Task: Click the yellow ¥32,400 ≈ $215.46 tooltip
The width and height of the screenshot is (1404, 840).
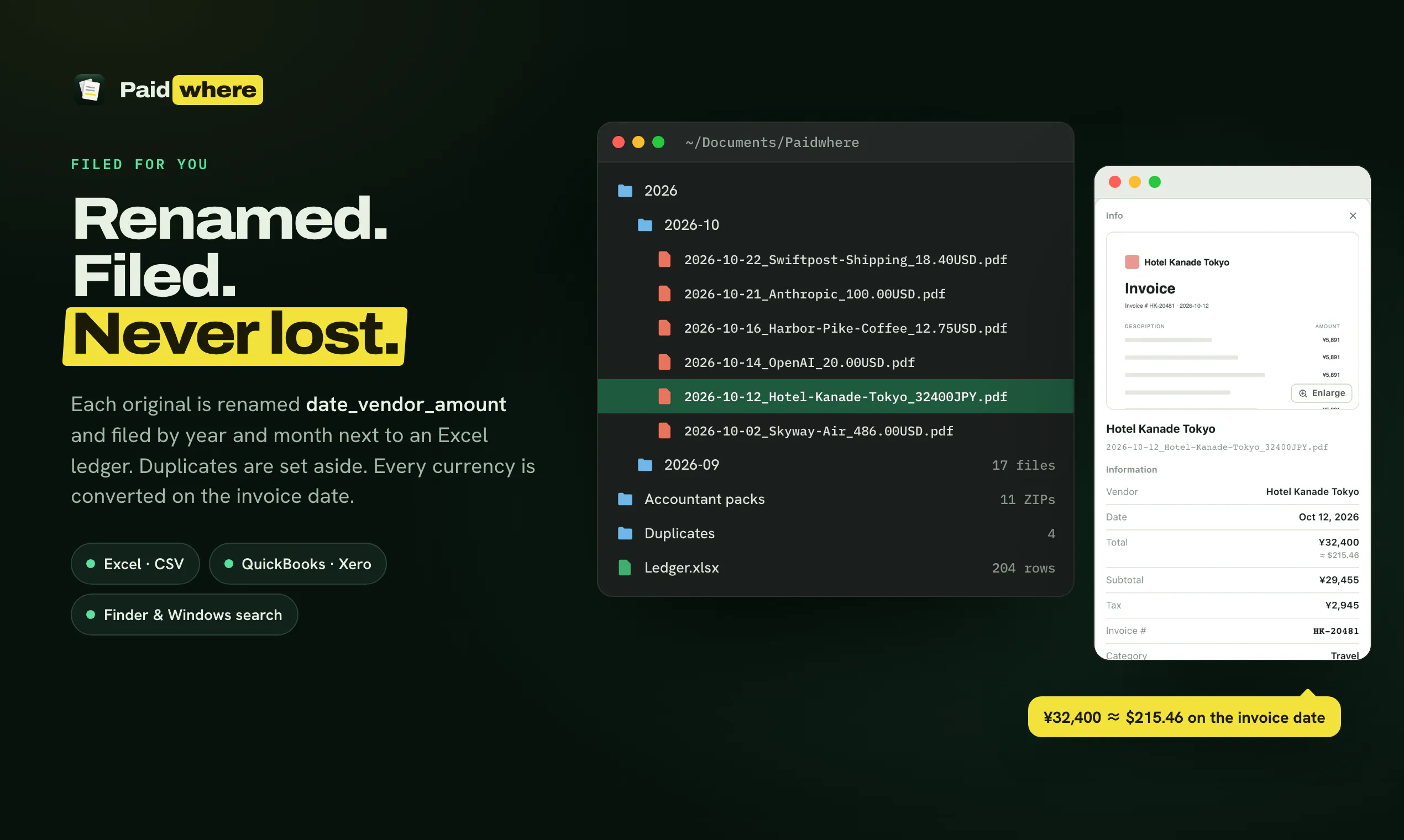Action: pyautogui.click(x=1184, y=717)
